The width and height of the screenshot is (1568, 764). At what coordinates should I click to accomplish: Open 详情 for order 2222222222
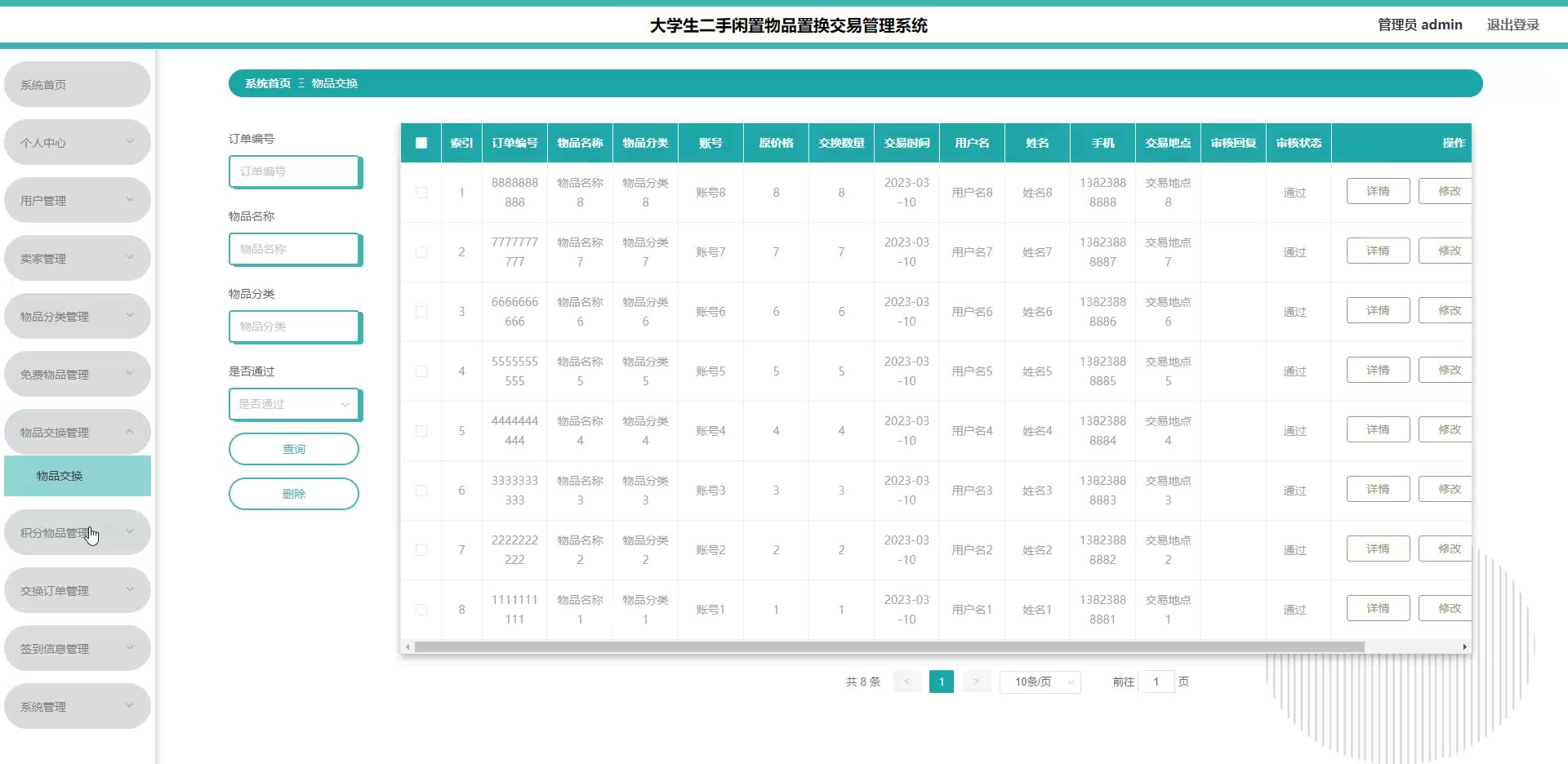[1379, 549]
